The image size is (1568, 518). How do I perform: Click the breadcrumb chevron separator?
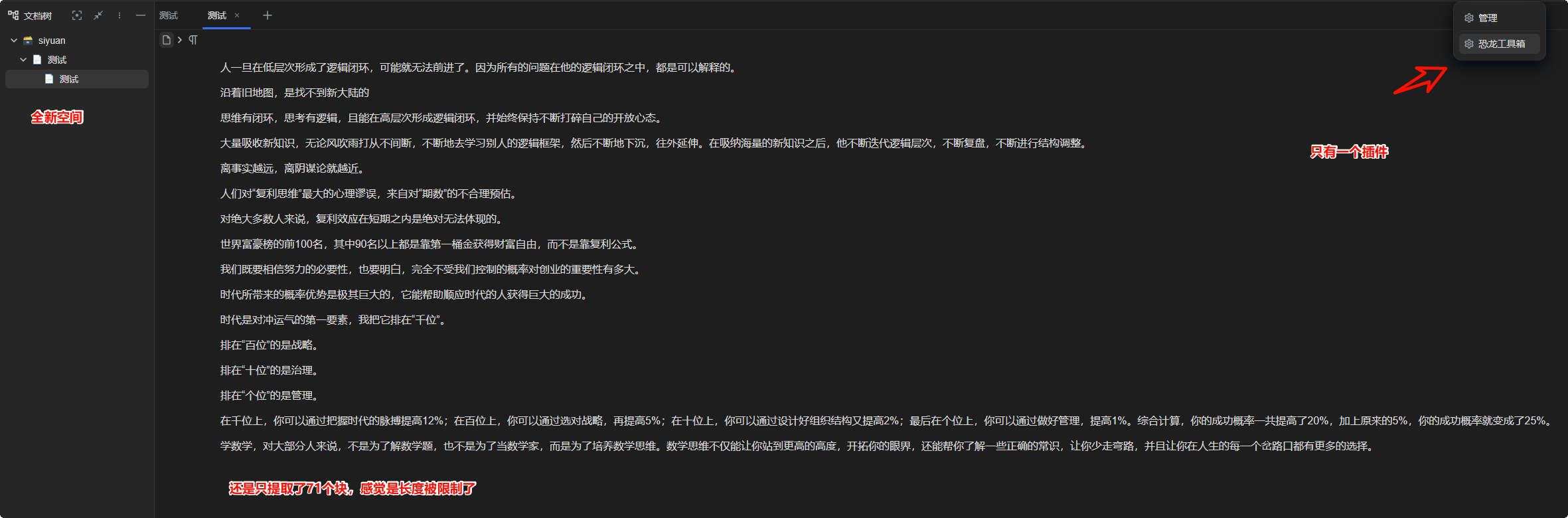180,40
